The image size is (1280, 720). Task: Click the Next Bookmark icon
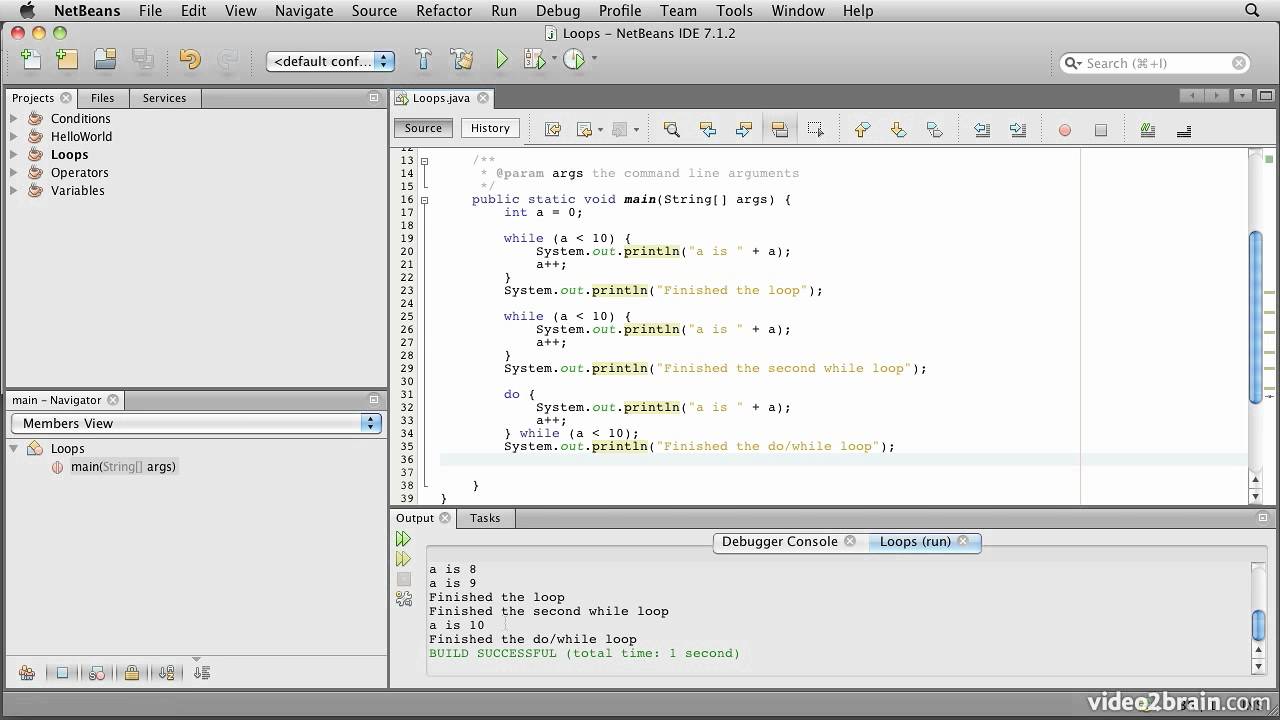click(x=898, y=129)
